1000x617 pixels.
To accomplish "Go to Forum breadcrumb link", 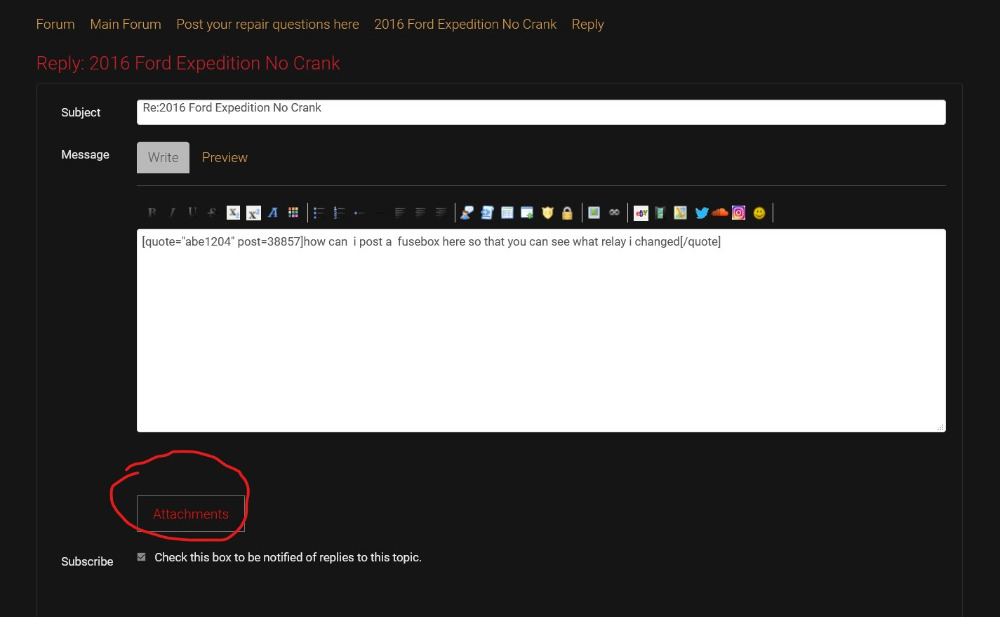I will click(55, 24).
